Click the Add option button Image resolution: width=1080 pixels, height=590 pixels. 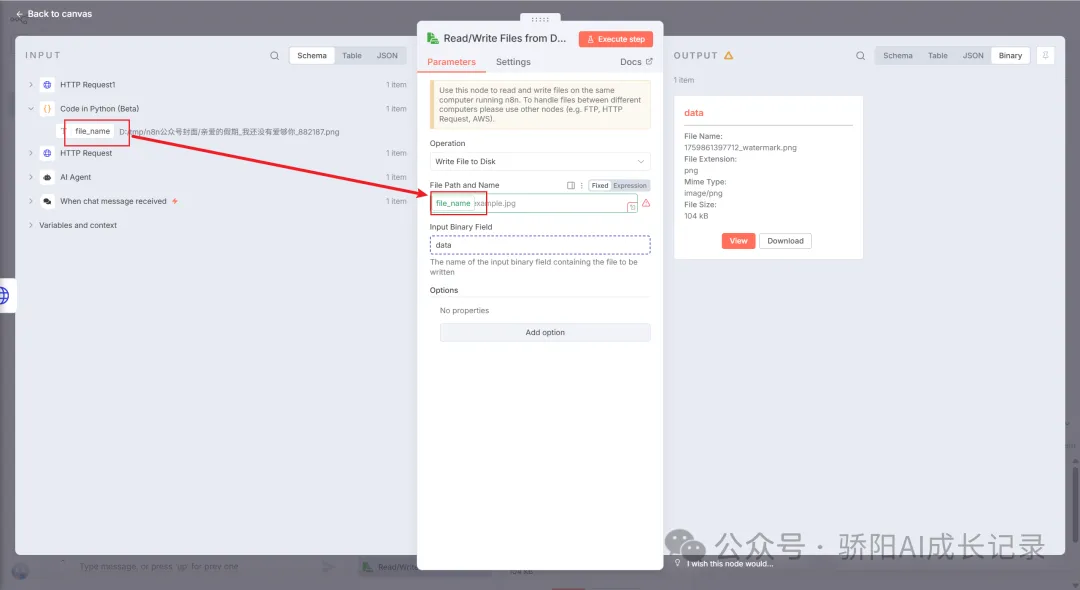(x=545, y=333)
